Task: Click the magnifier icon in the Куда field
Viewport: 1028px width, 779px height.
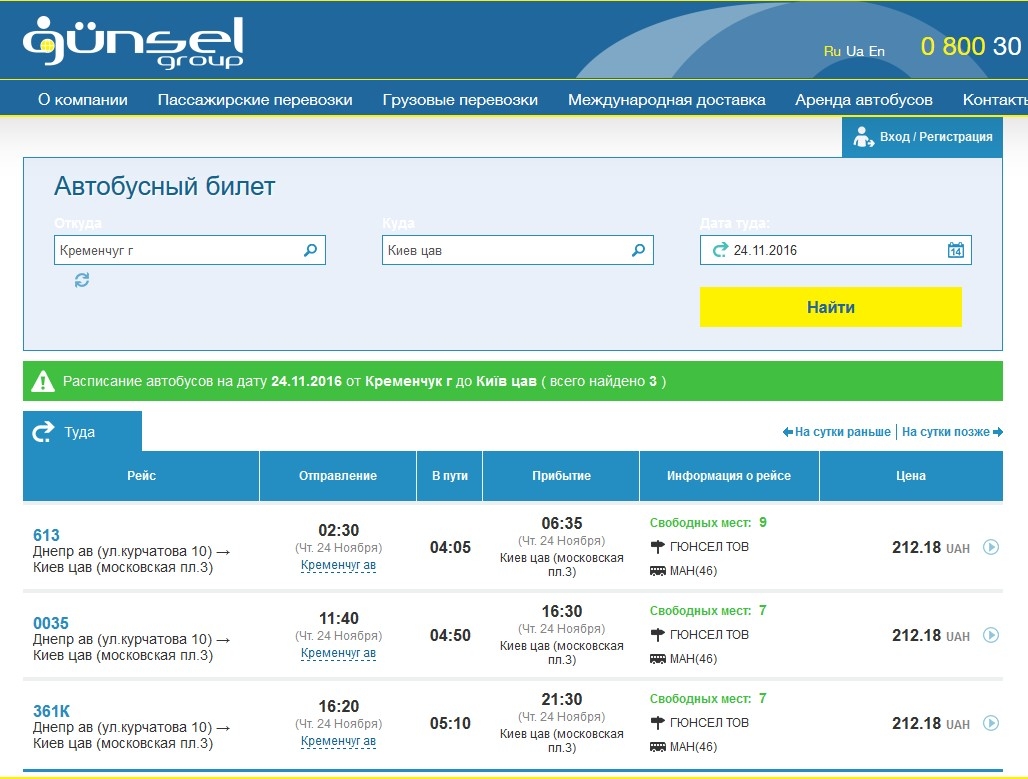Action: coord(638,250)
